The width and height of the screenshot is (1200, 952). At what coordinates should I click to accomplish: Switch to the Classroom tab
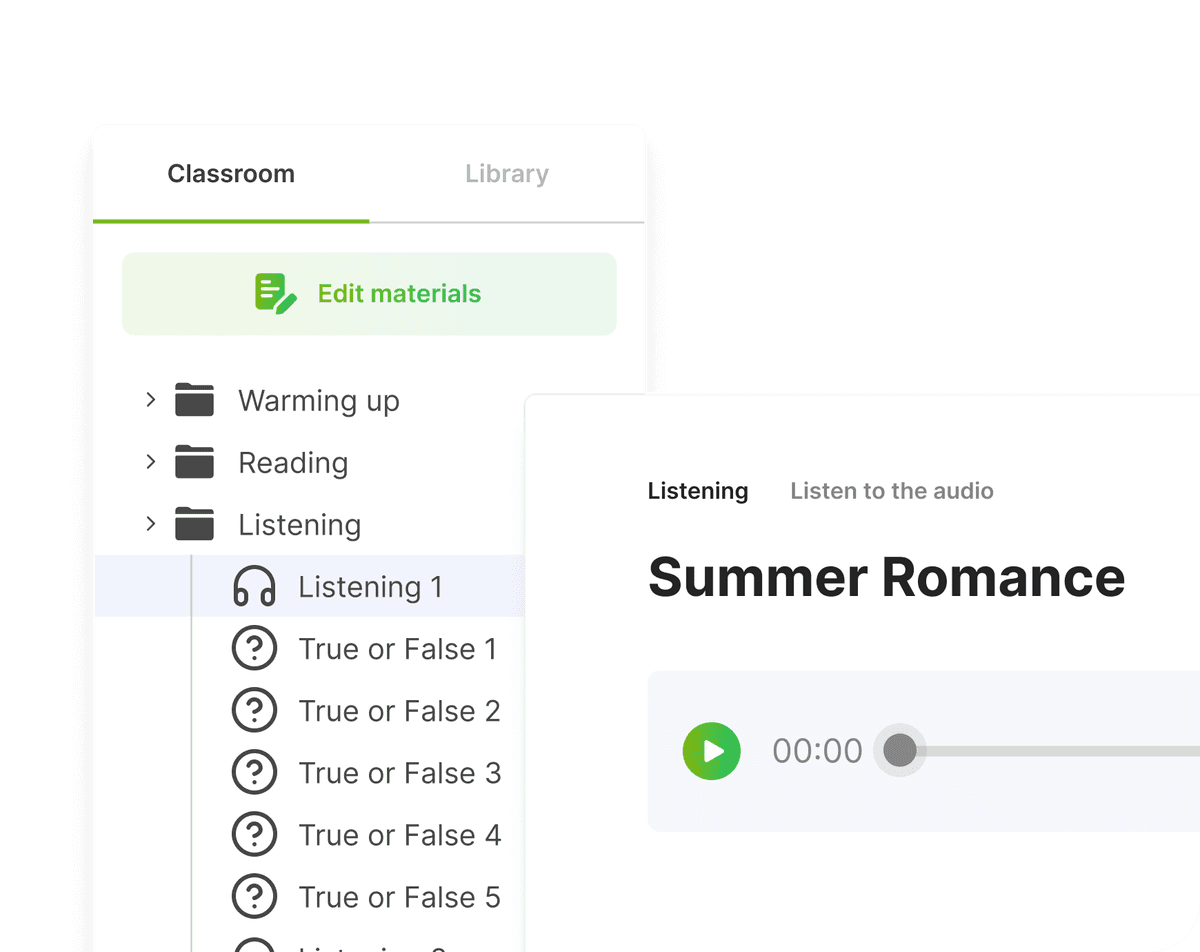(x=231, y=174)
